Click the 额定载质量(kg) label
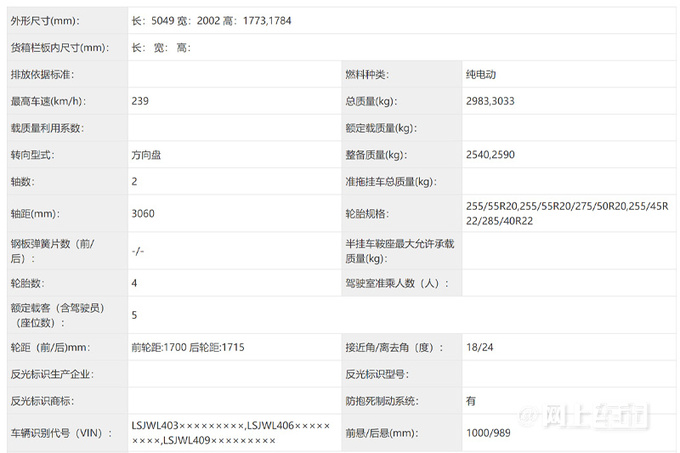680x453 pixels. (x=381, y=128)
